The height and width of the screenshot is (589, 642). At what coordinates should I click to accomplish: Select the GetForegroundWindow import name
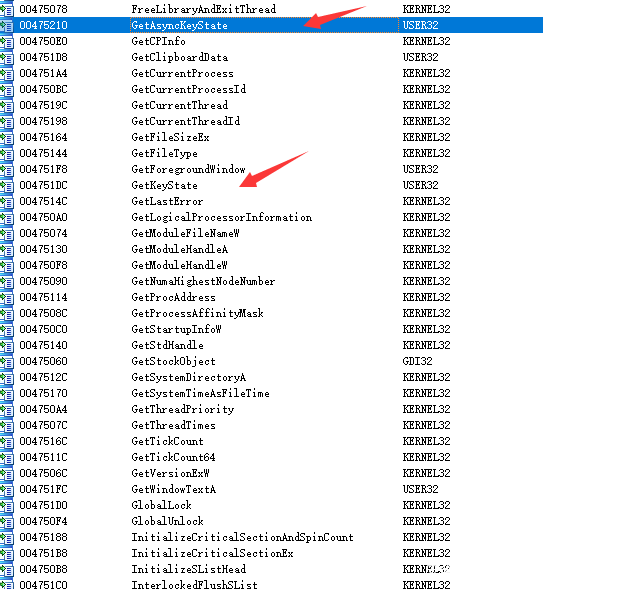(188, 169)
